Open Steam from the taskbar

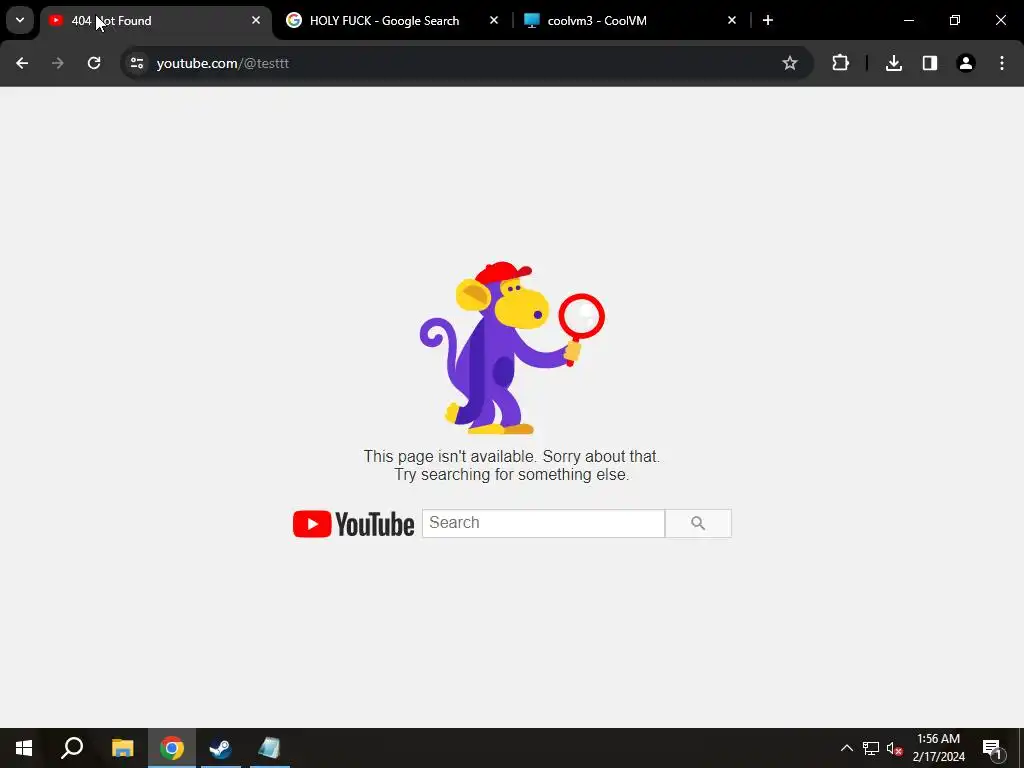[x=221, y=748]
